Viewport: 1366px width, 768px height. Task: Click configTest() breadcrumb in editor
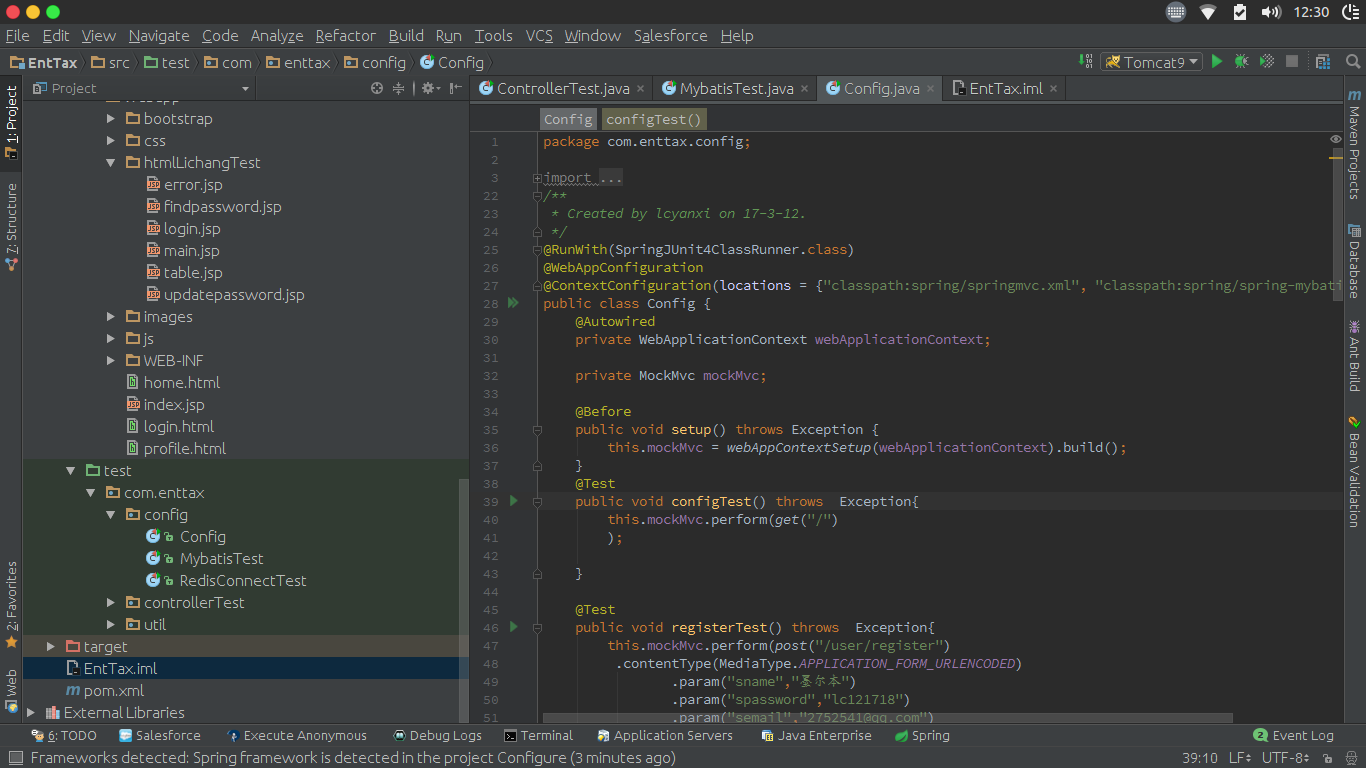[654, 119]
